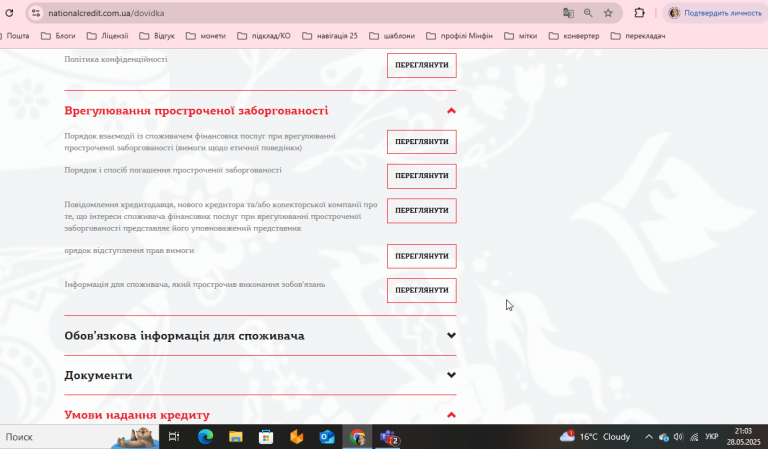Click the Подтвердить личность profile button
Screen dimensions: 768x449
[715, 13]
